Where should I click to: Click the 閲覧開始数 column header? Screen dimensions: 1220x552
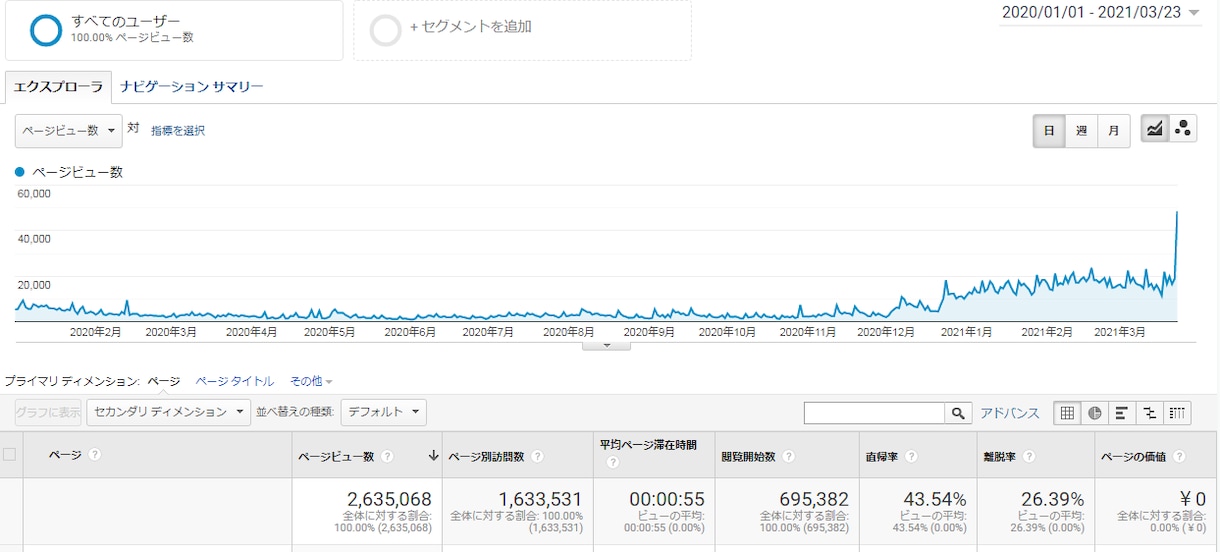(748, 457)
